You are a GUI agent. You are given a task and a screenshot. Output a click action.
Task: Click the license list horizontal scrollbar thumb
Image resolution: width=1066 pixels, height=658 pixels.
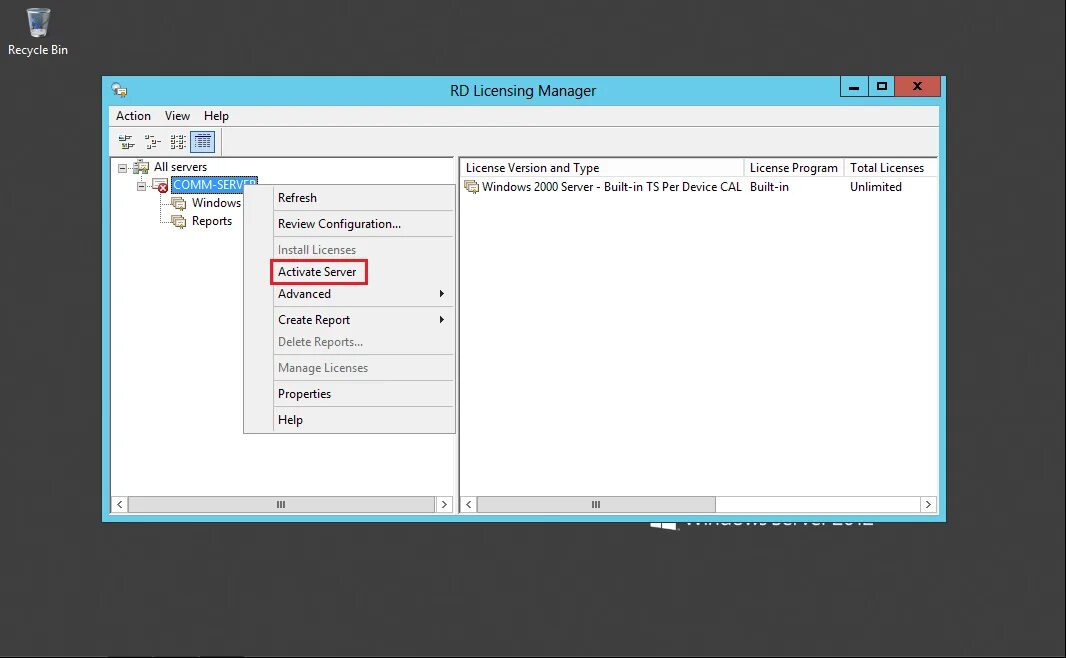click(596, 504)
